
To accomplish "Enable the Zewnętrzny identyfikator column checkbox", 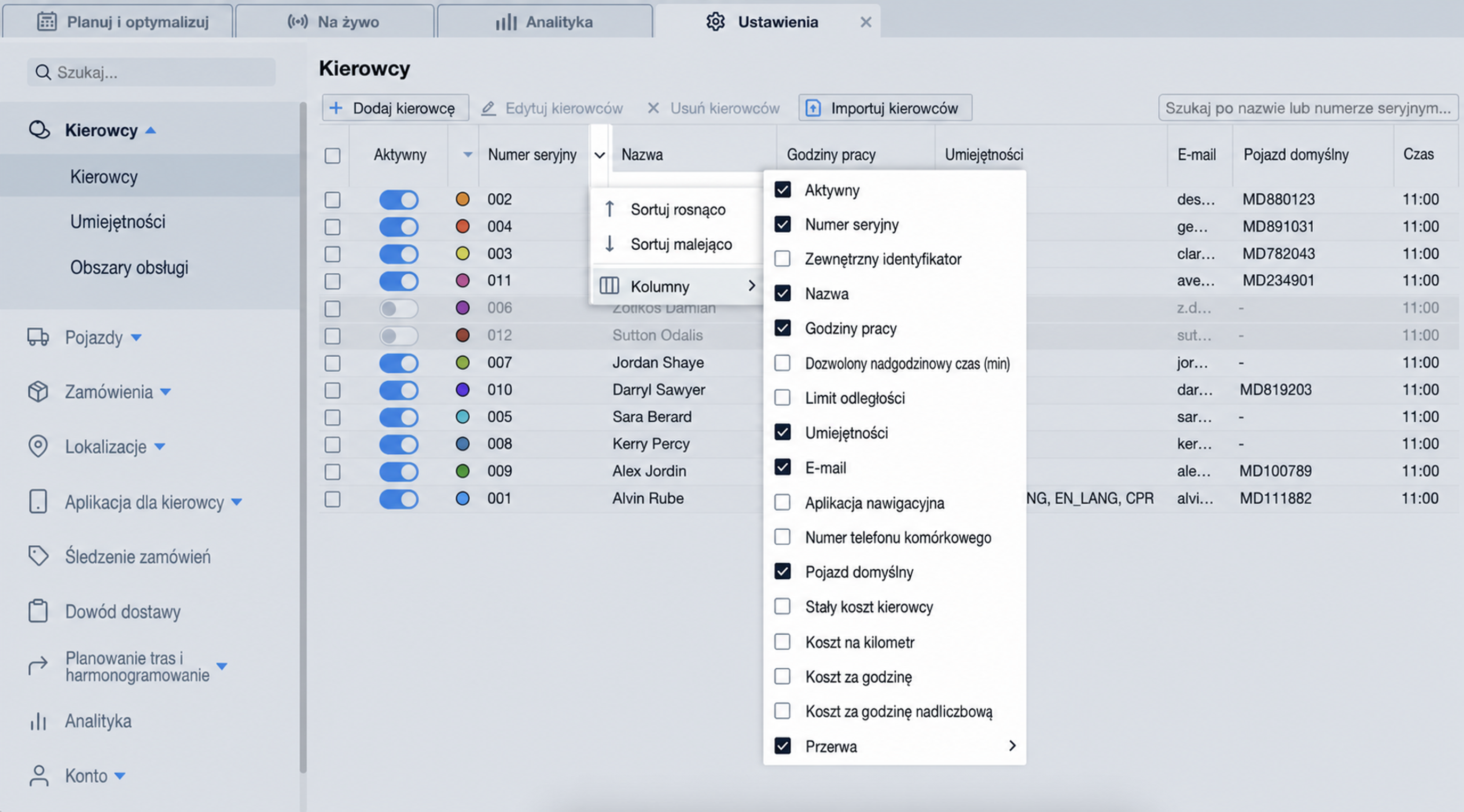I will (x=782, y=259).
